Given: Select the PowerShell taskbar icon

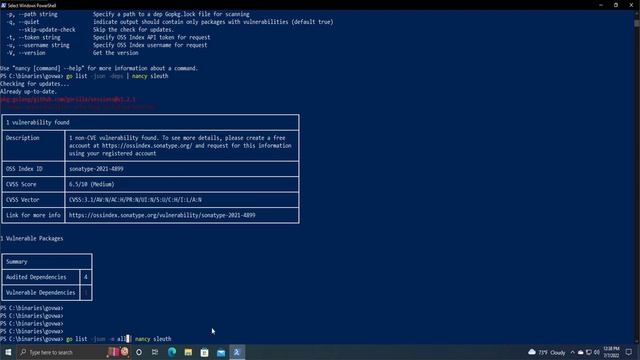Looking at the screenshot, I should (x=237, y=352).
